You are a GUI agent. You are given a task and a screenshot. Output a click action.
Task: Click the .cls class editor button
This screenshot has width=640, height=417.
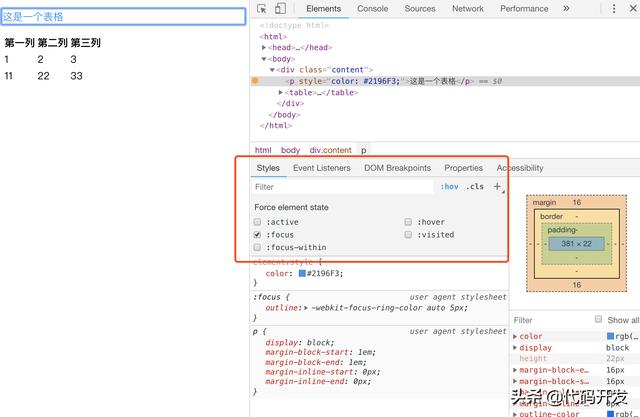(475, 186)
